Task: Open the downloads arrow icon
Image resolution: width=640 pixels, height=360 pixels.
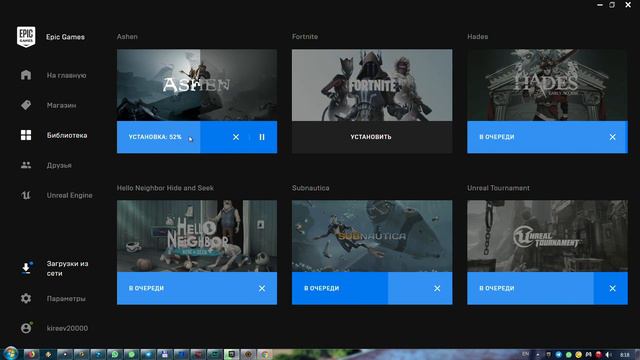Action: [x=26, y=268]
